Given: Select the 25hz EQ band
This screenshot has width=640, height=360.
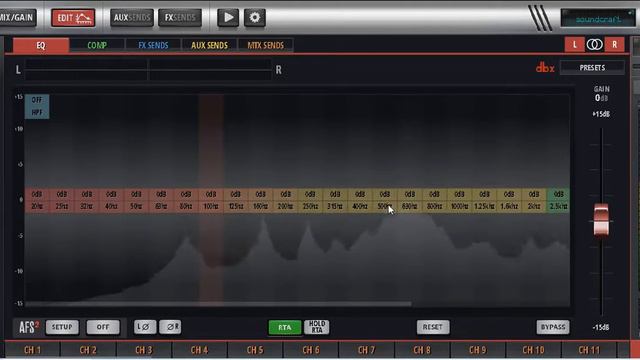Looking at the screenshot, I should tap(62, 200).
